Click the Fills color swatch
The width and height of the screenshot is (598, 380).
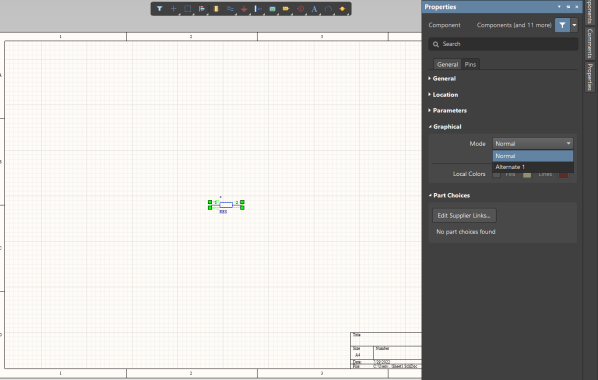(527, 175)
